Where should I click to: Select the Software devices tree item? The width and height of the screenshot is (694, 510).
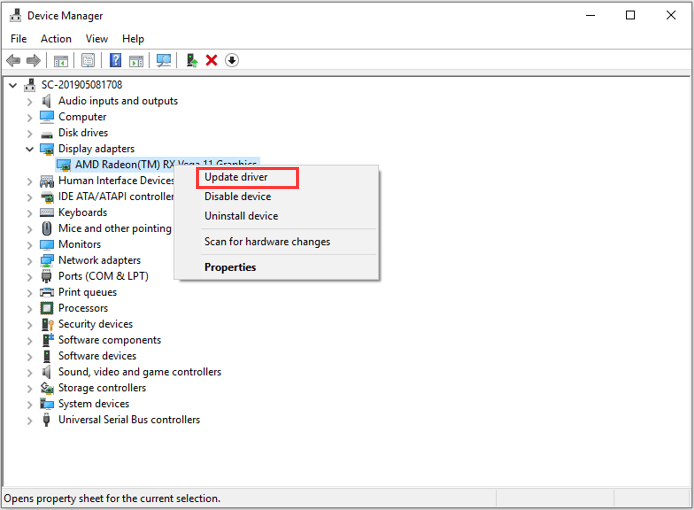[97, 356]
